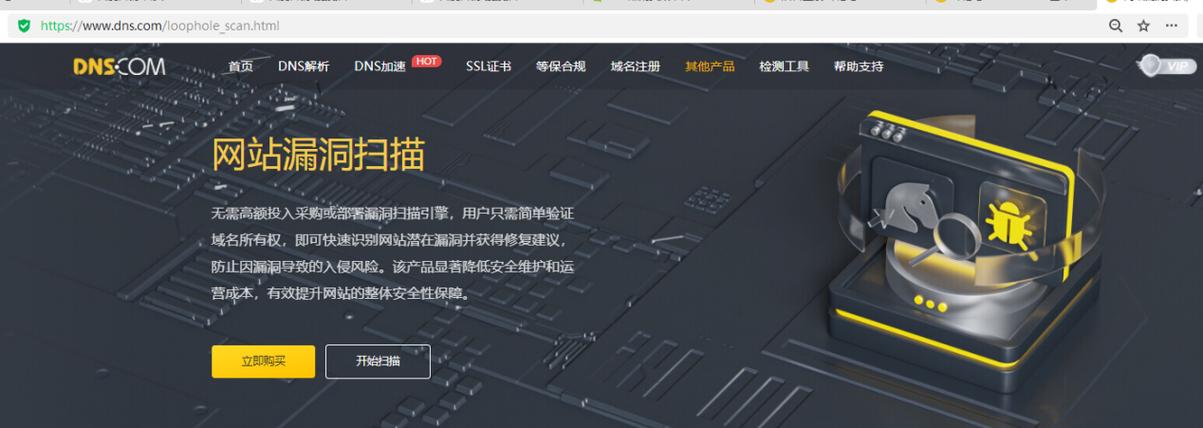Open the 检测工具 menu item

click(x=784, y=67)
